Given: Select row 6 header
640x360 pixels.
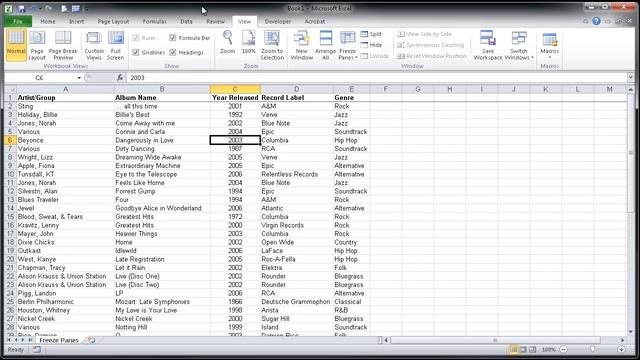Looking at the screenshot, I should (10, 140).
